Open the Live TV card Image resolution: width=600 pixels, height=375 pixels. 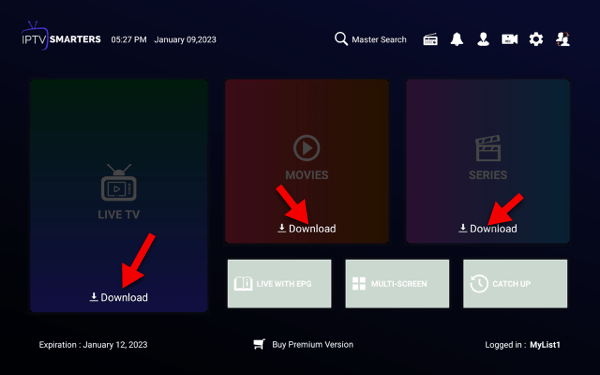(x=119, y=196)
